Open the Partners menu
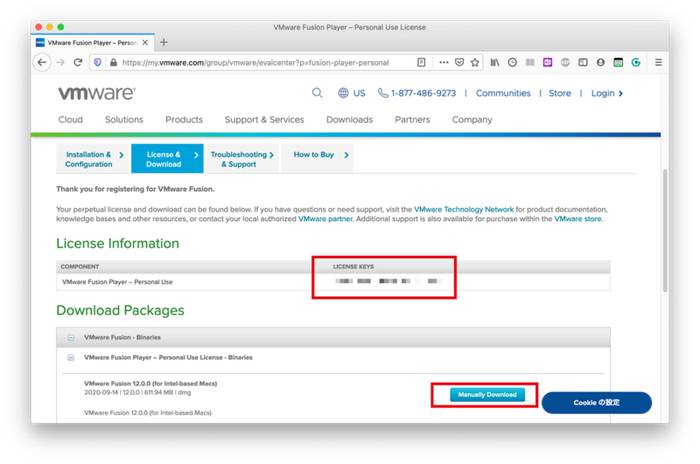 (x=412, y=120)
